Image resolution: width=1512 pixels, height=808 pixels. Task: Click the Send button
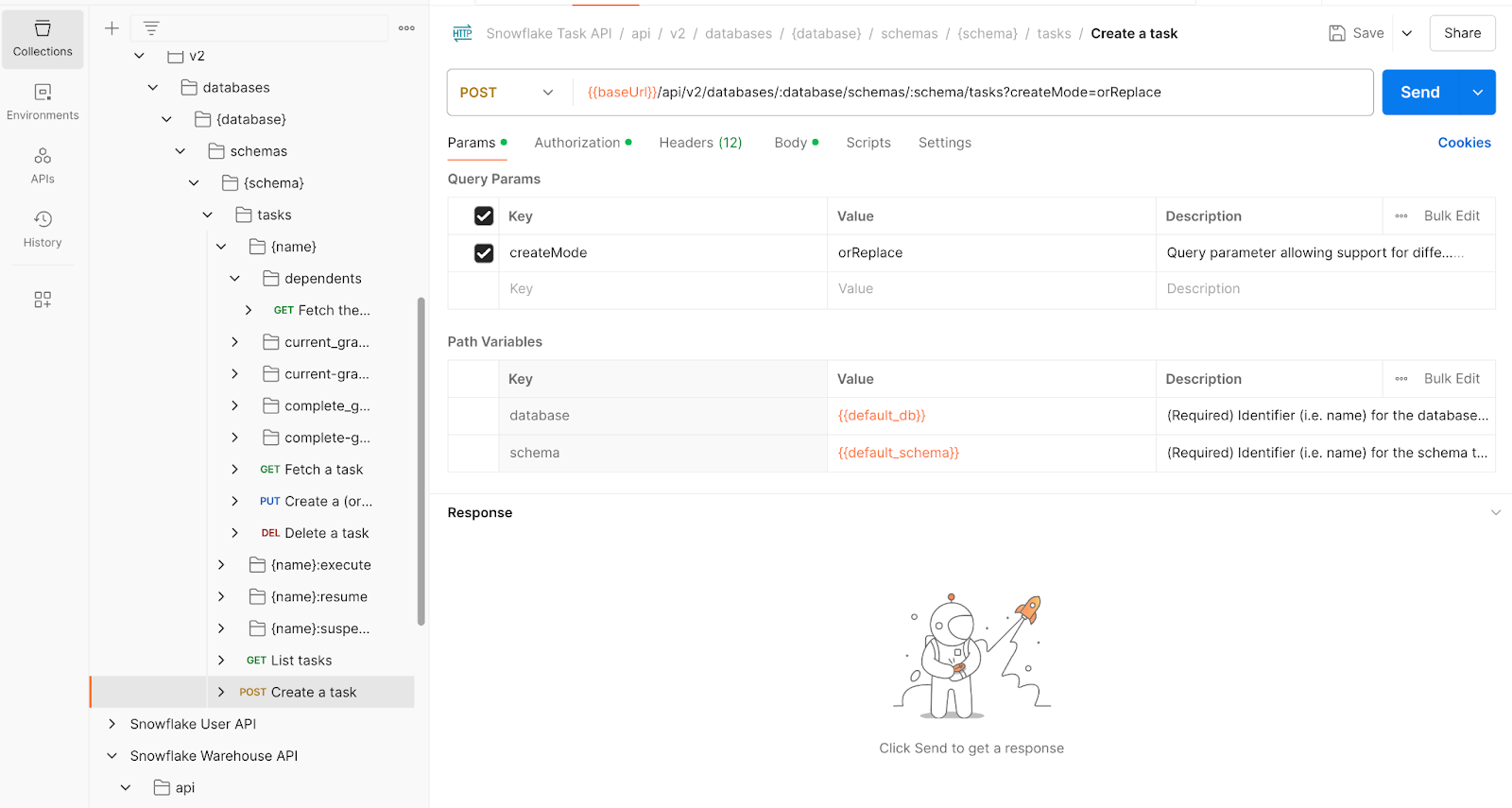1419,93
